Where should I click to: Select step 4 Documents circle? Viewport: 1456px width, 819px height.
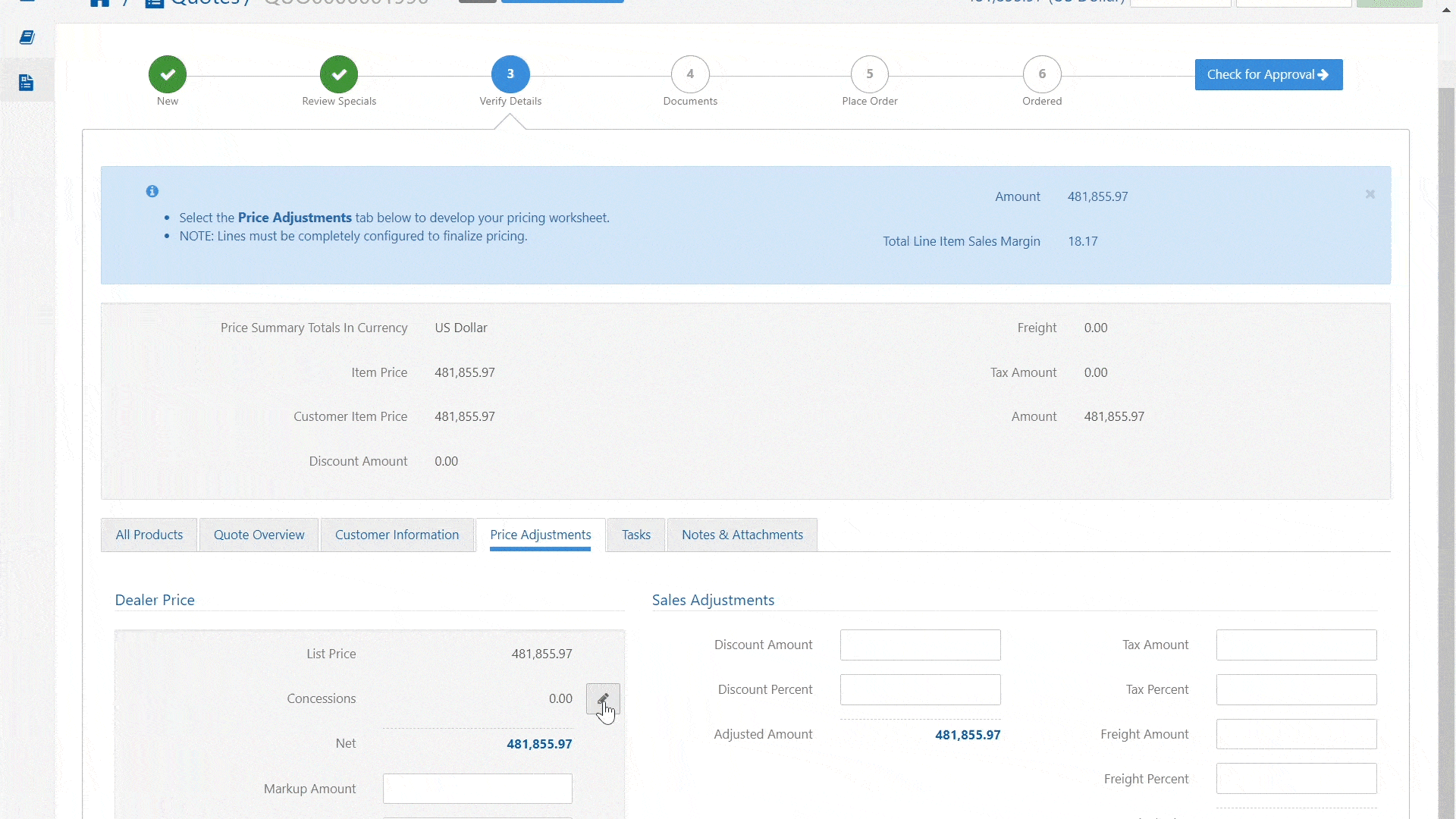coord(690,74)
